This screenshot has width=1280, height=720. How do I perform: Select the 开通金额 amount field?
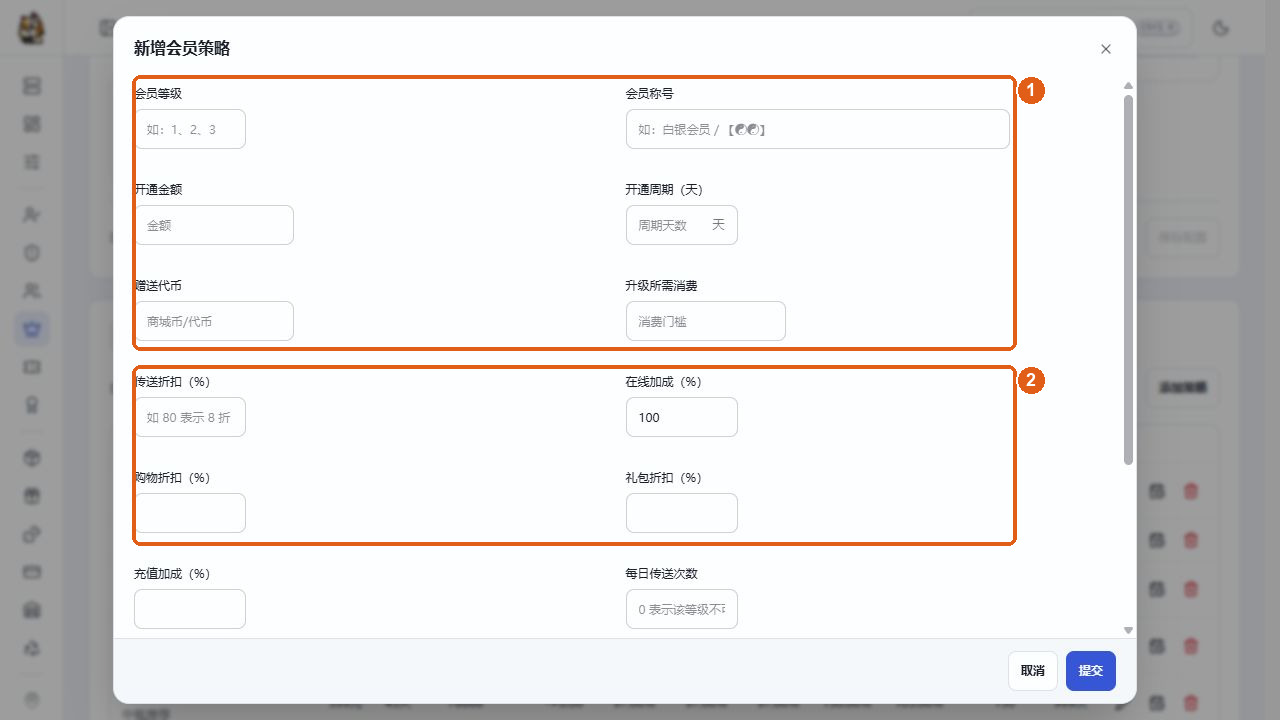click(x=214, y=225)
